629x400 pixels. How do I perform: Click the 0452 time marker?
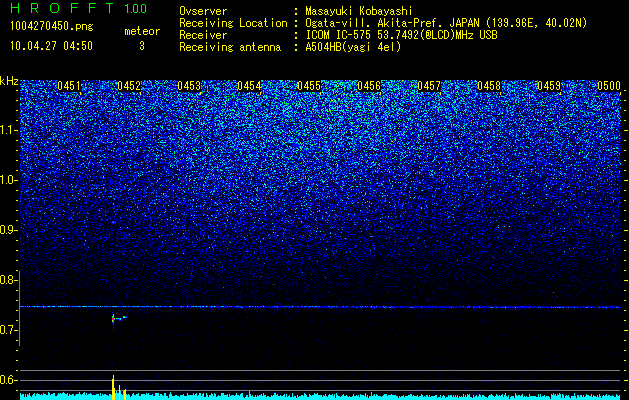pyautogui.click(x=129, y=86)
